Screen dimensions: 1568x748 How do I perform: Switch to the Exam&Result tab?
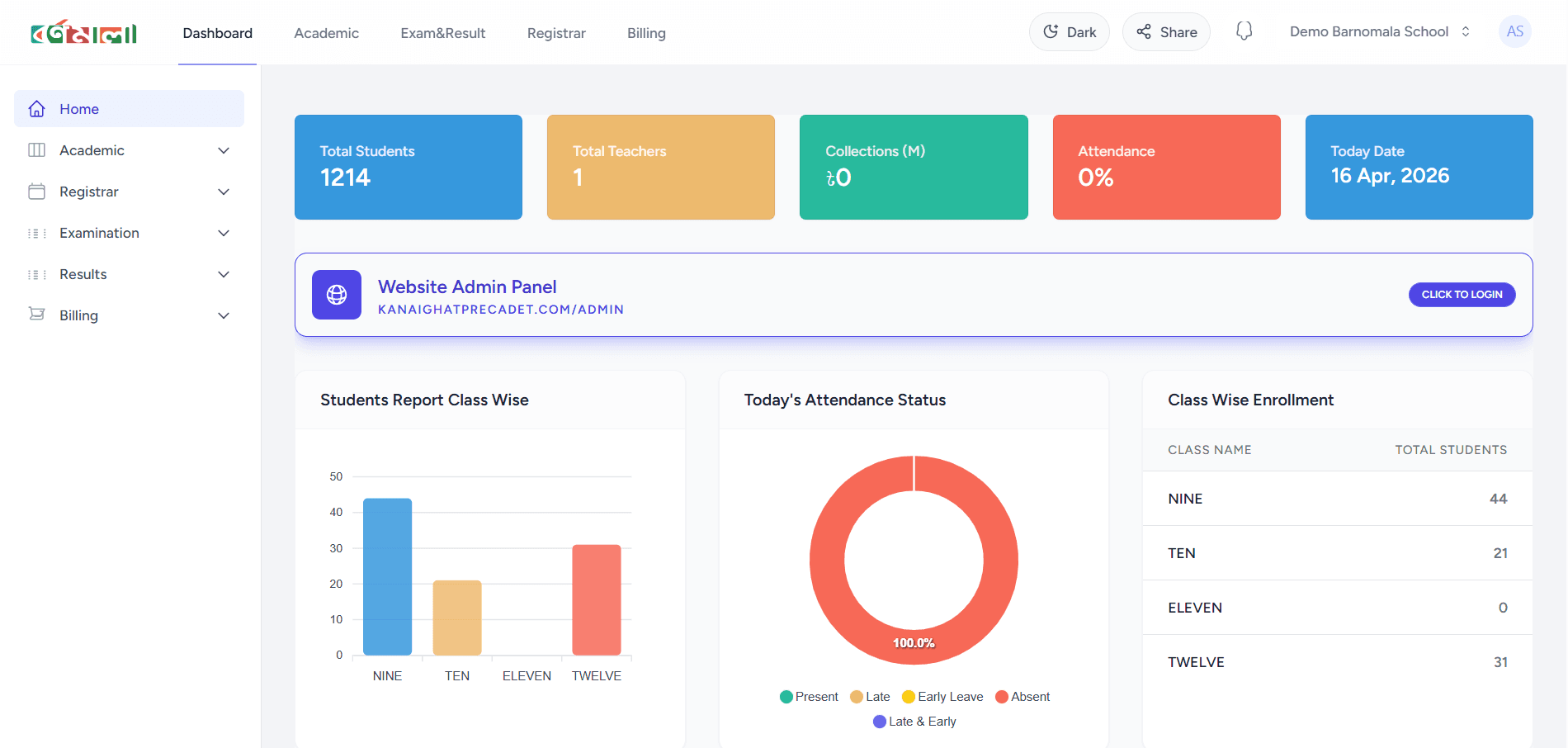442,33
